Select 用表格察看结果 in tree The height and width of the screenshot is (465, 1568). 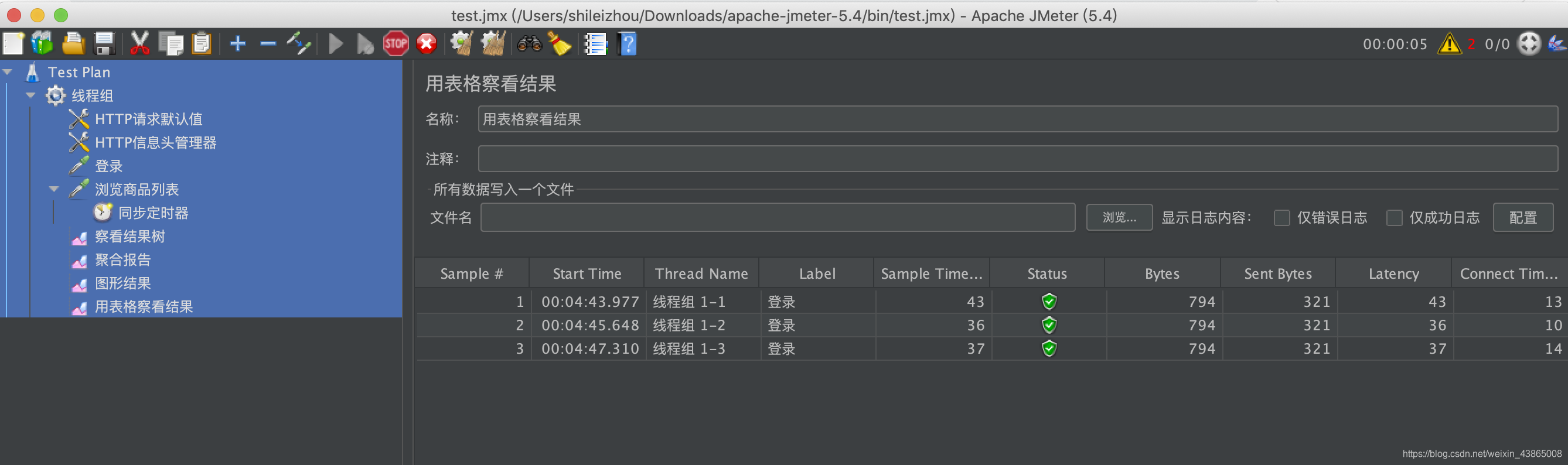click(144, 307)
